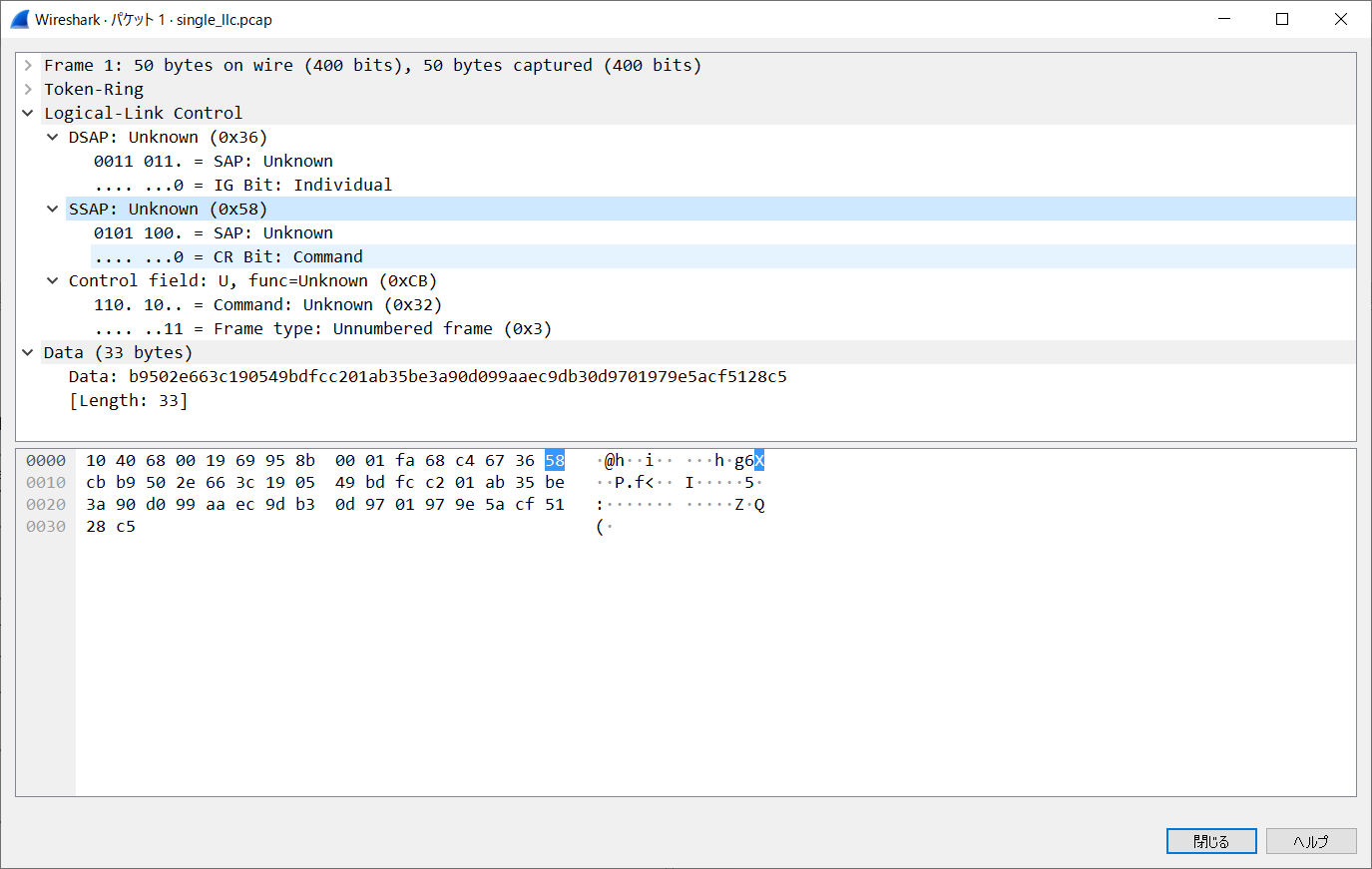Maximize the packet detail window
The width and height of the screenshot is (1372, 869).
[x=1282, y=19]
